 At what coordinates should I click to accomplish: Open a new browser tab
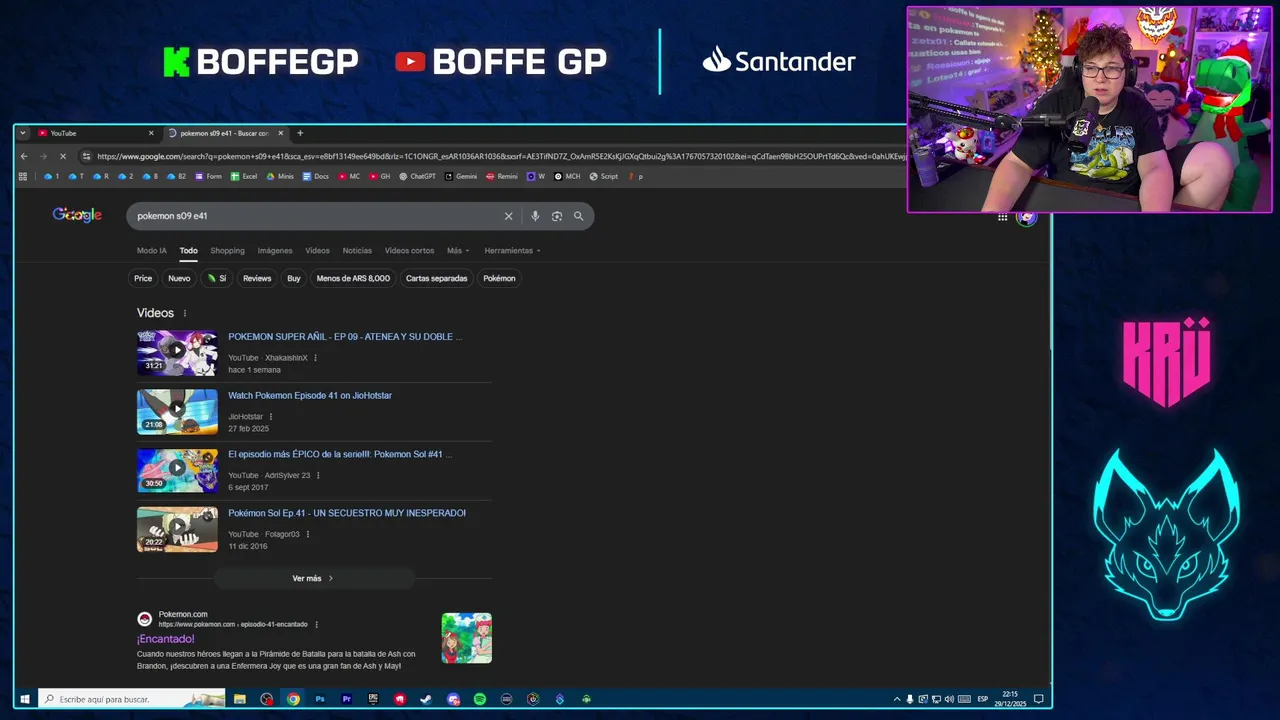pyautogui.click(x=300, y=133)
